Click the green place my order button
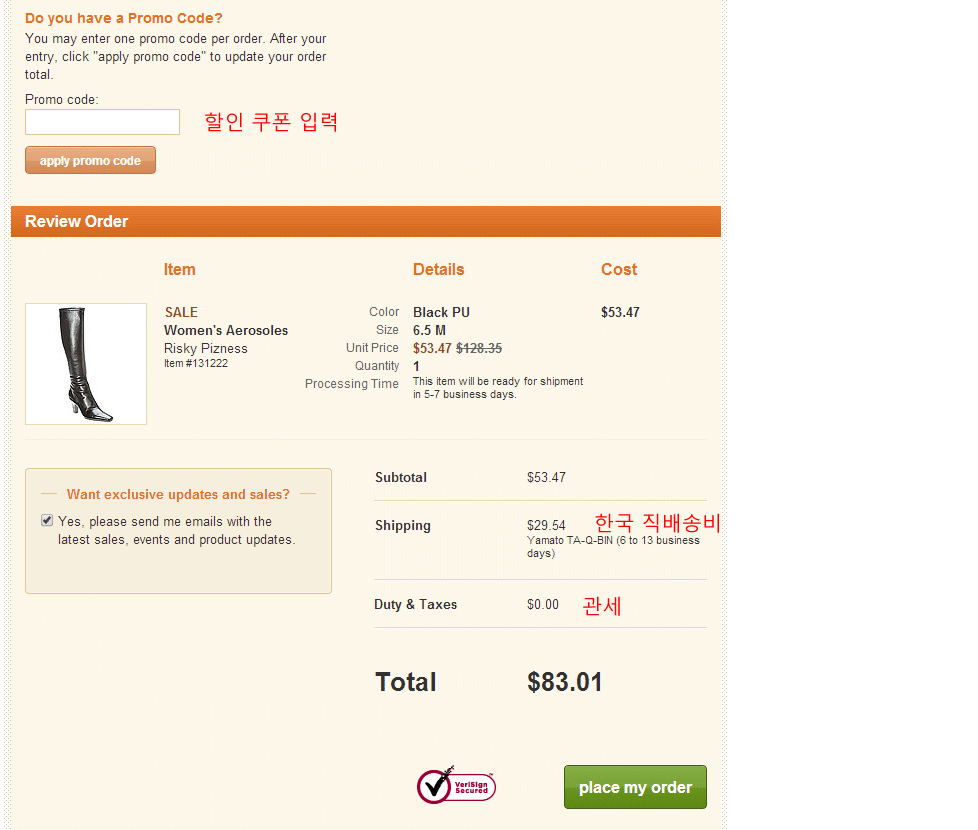Viewport: 978px width, 830px height. point(635,787)
